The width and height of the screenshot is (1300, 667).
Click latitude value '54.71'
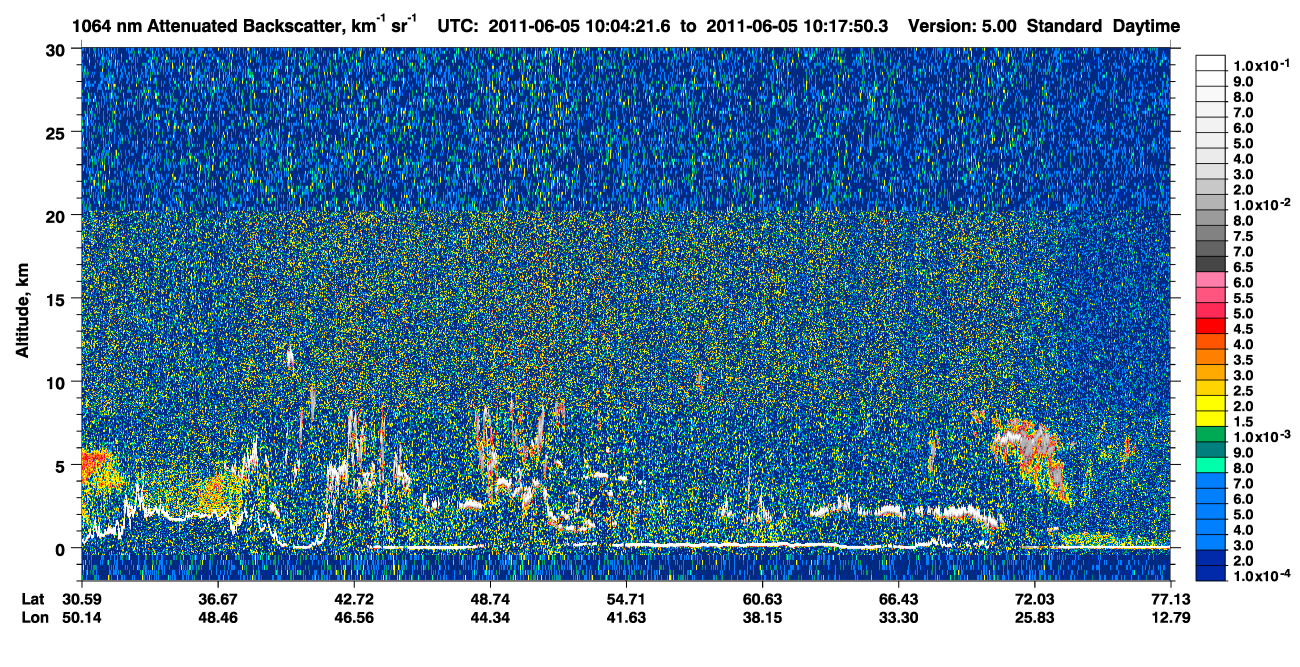[626, 598]
